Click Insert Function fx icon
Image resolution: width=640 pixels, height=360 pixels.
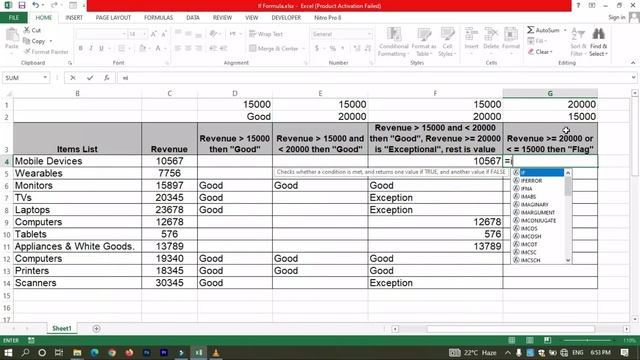(x=107, y=78)
